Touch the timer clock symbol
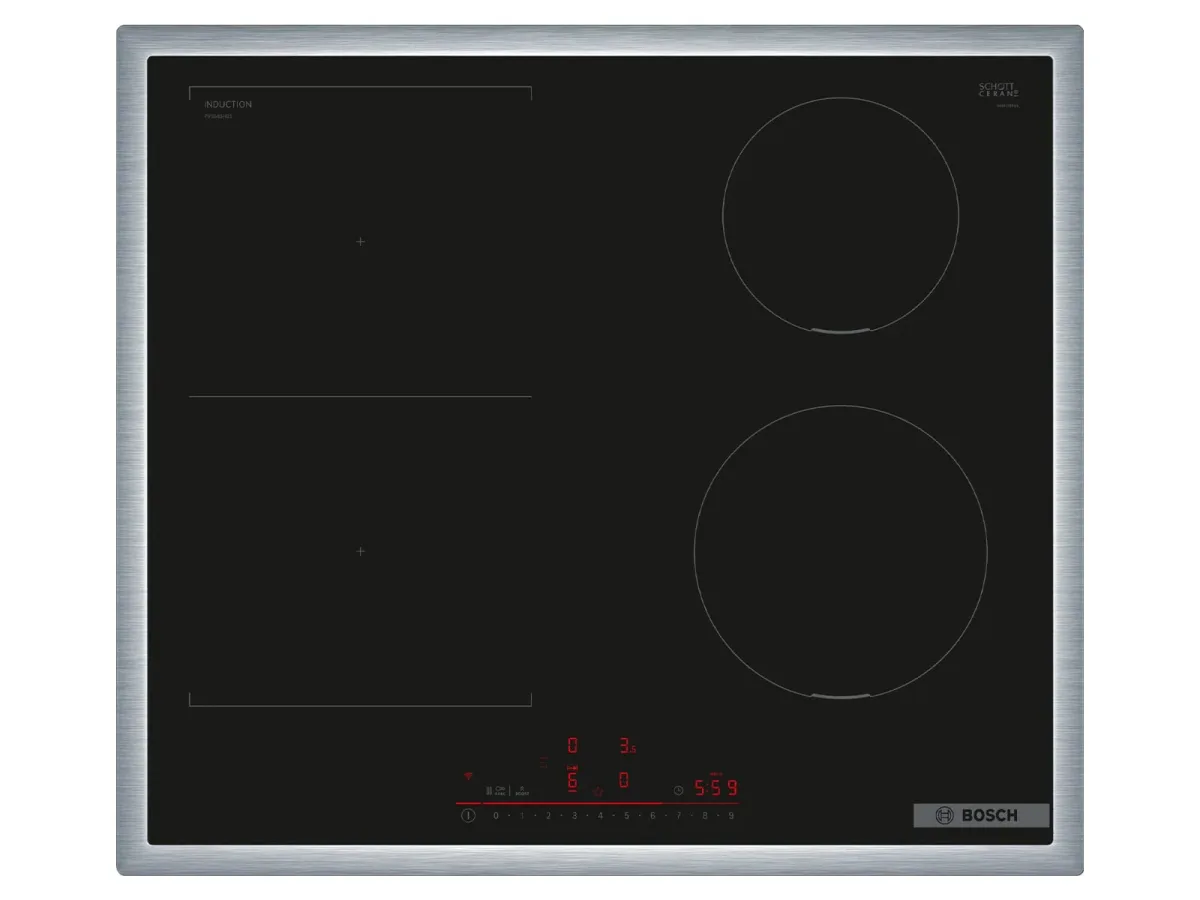The width and height of the screenshot is (1200, 900). pos(679,790)
